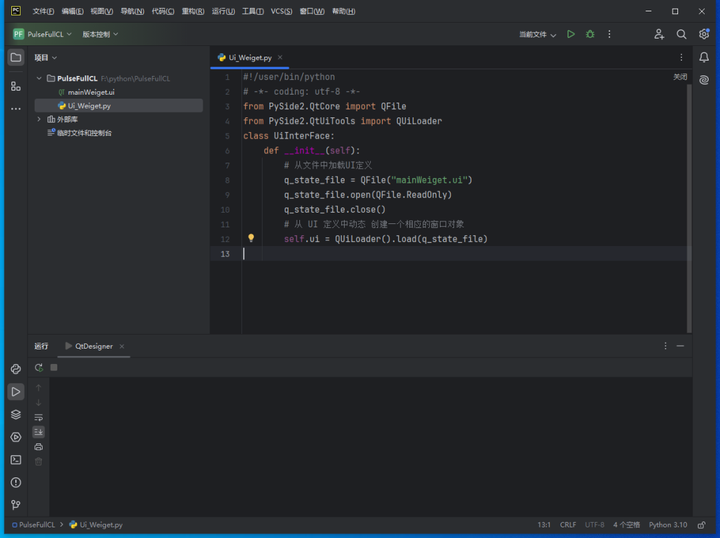The image size is (720, 538).
Task: Change CRLF line separator in status bar
Action: pos(568,525)
